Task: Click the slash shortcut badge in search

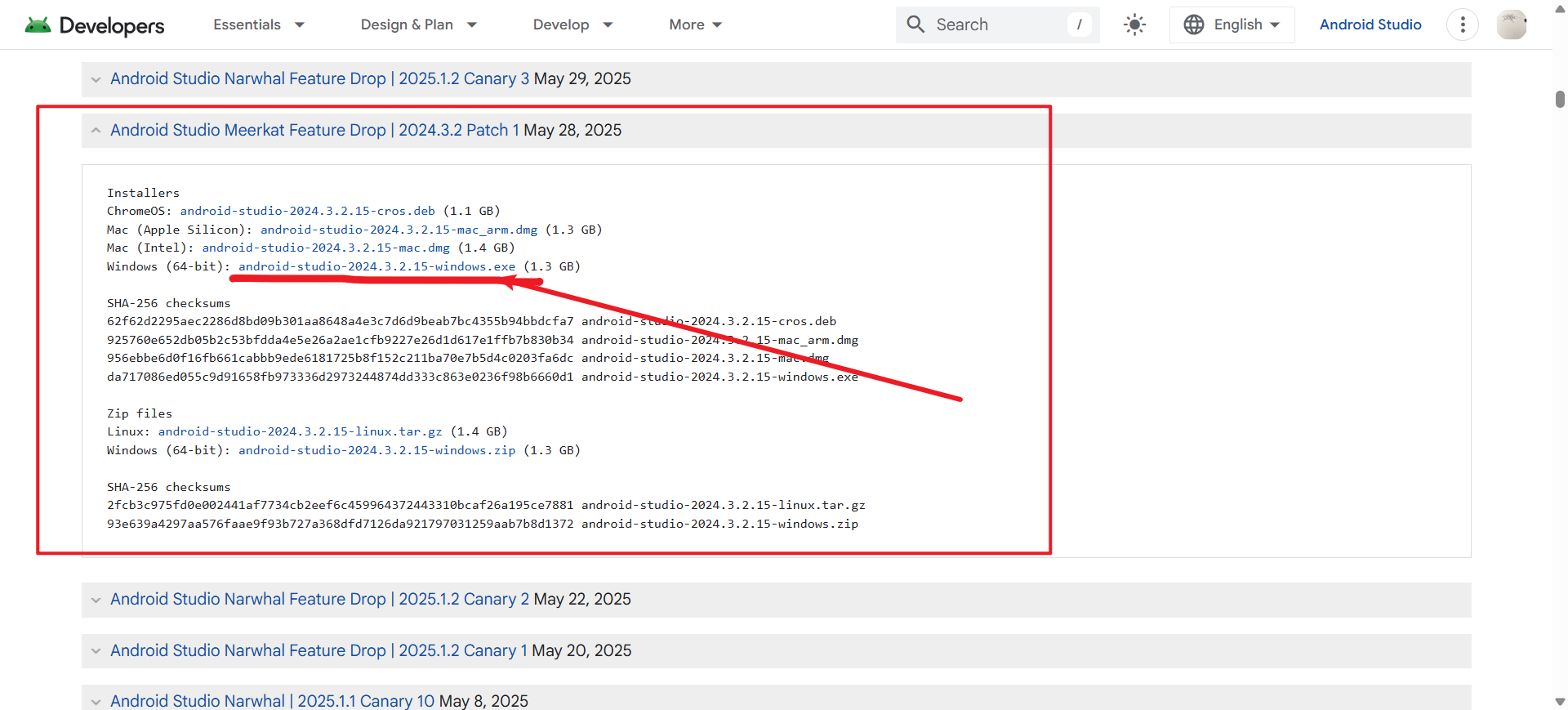Action: (1079, 25)
